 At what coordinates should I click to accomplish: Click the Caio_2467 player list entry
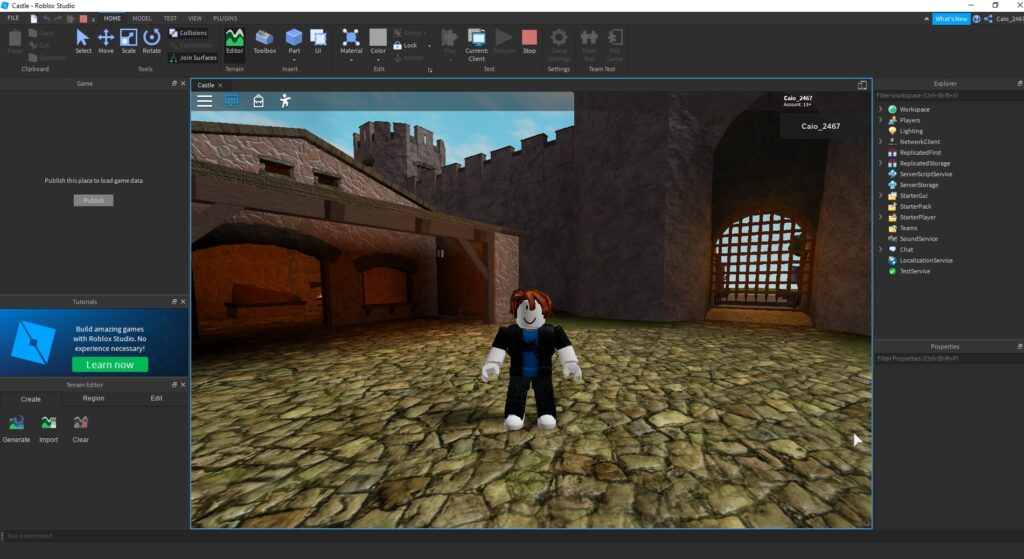(821, 126)
